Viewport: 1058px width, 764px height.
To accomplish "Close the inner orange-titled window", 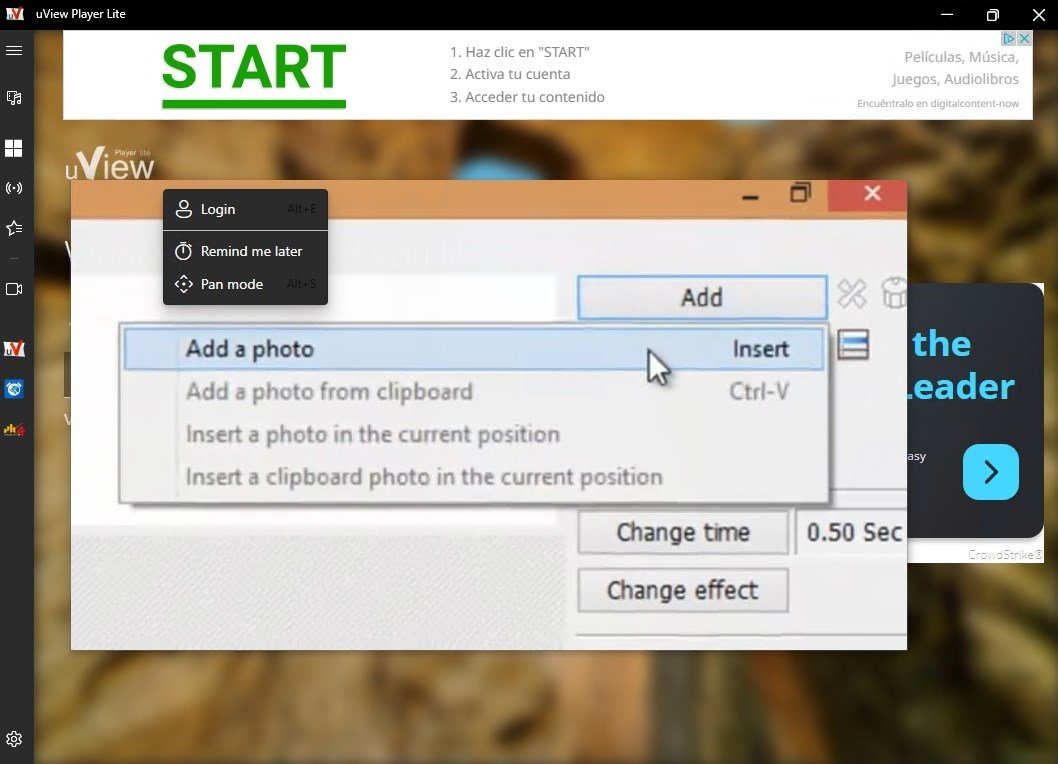I will click(x=872, y=194).
